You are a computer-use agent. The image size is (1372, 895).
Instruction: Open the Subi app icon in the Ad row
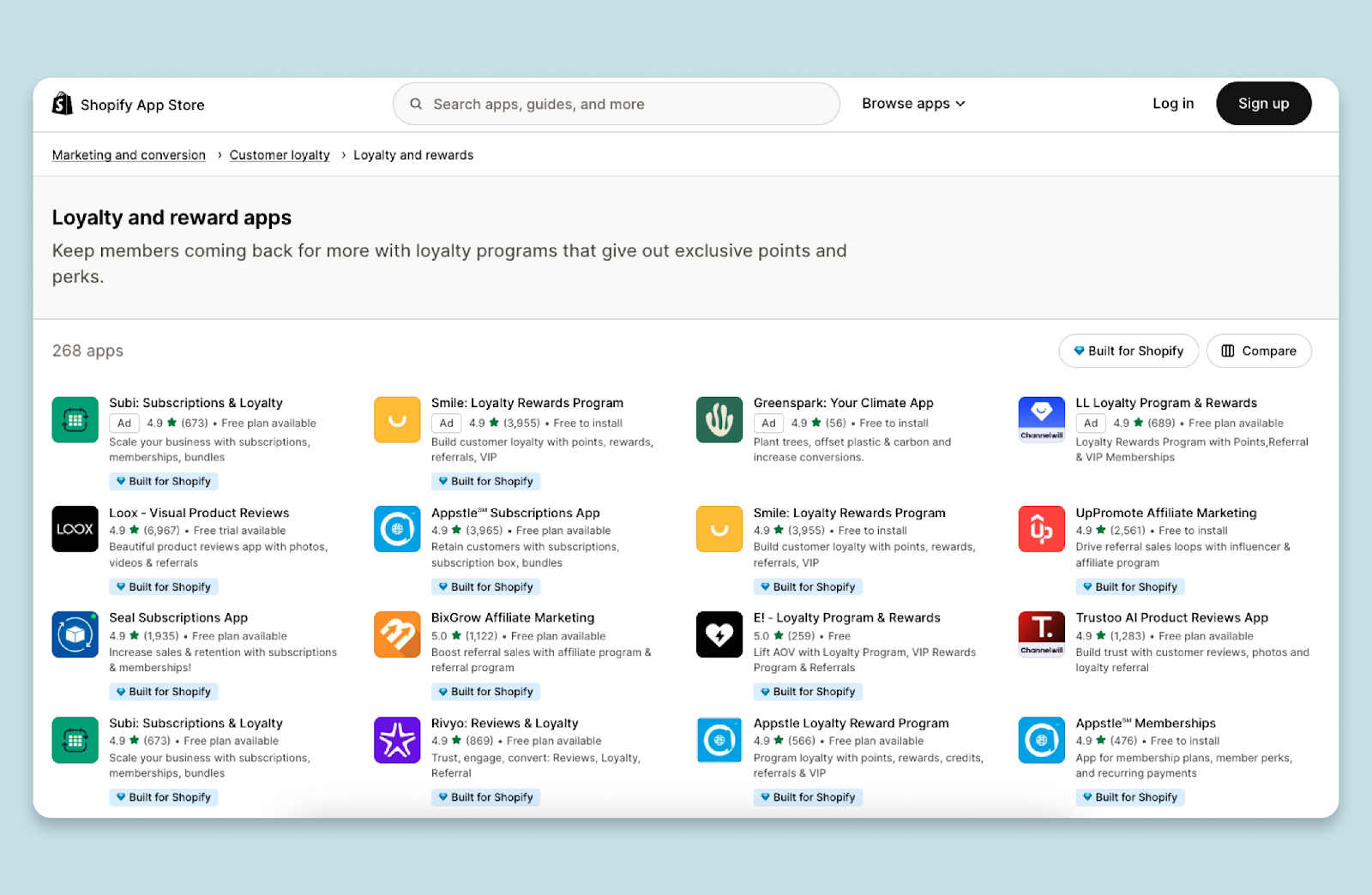coord(75,419)
